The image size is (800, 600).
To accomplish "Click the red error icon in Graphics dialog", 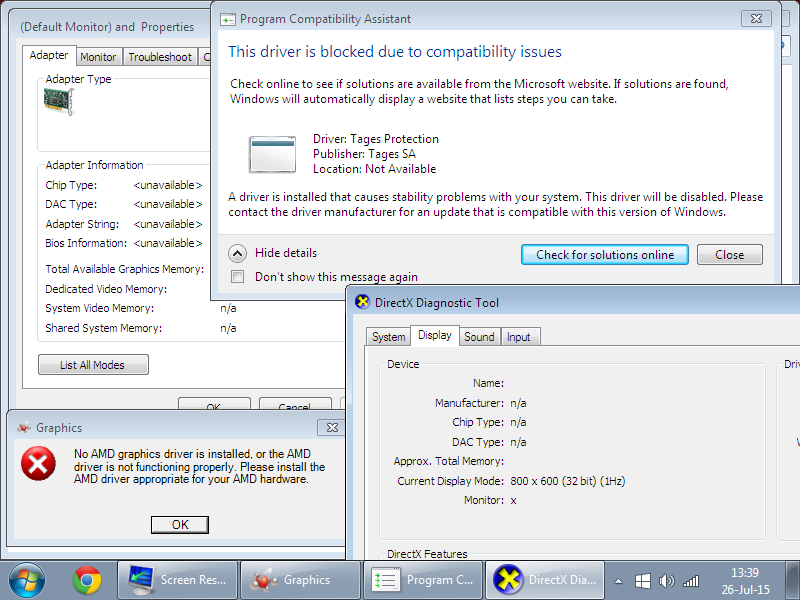I will coord(38,463).
